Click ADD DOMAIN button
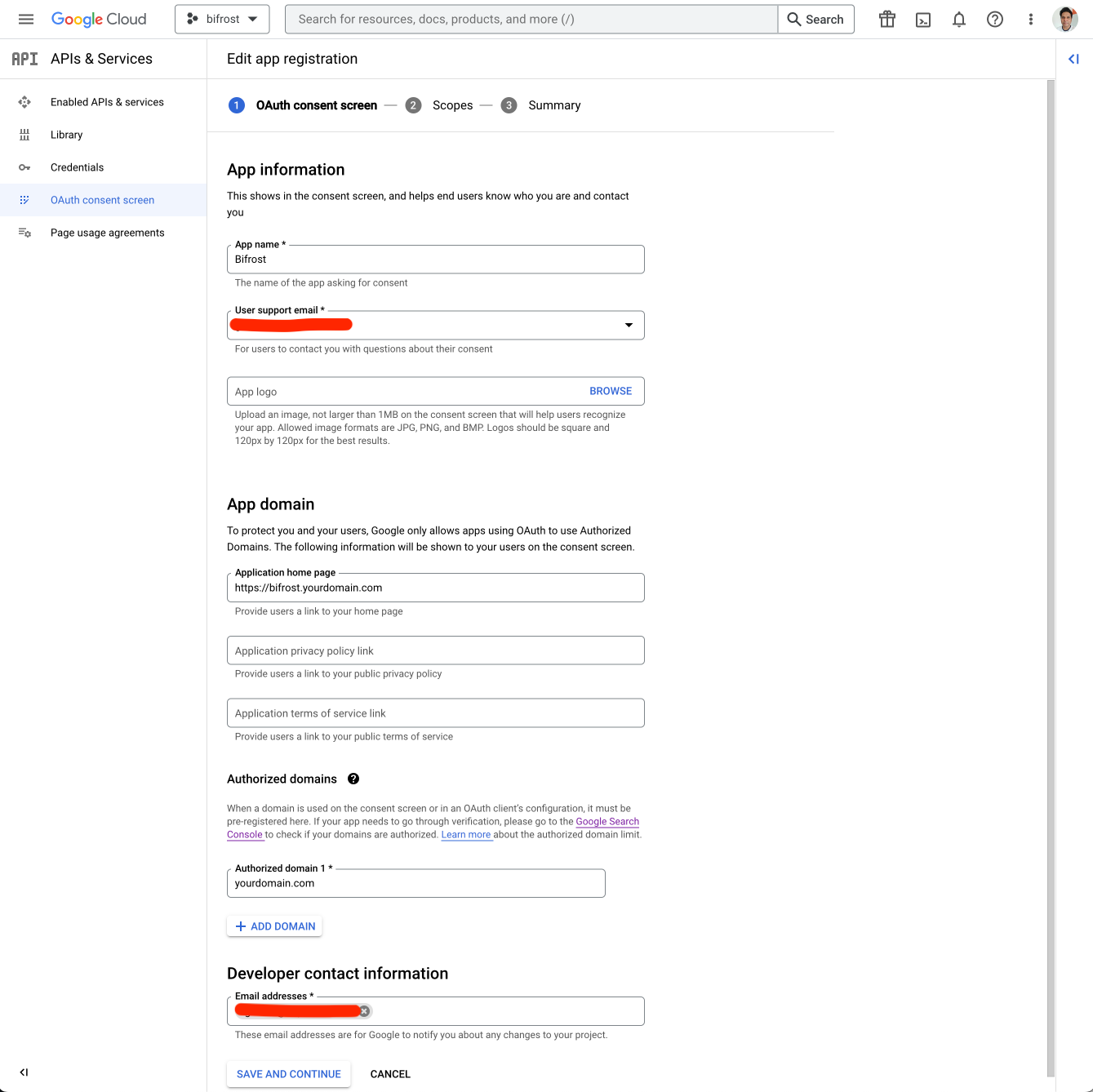Image resolution: width=1093 pixels, height=1092 pixels. click(274, 926)
